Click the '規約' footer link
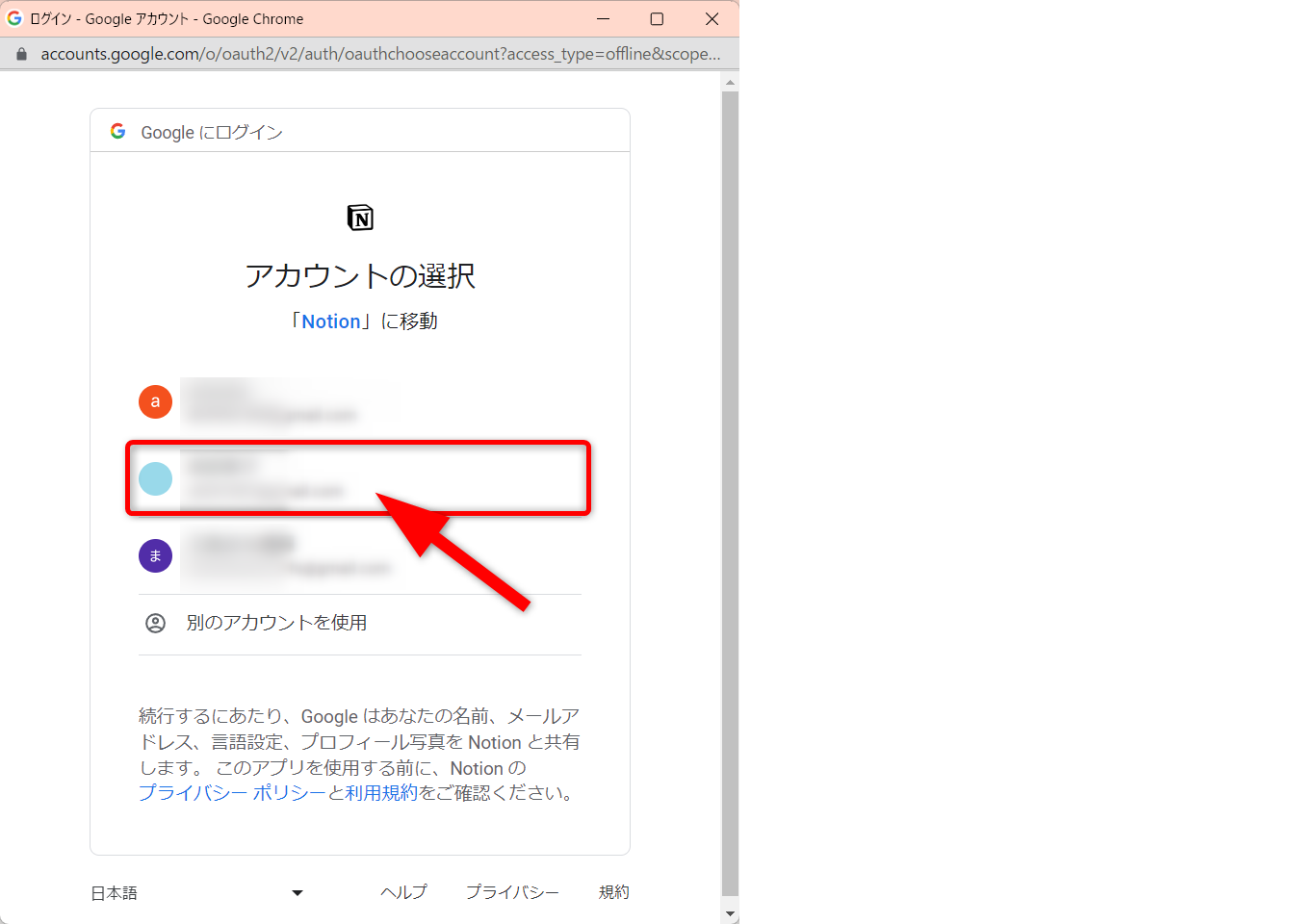This screenshot has height=924, width=1294. pyautogui.click(x=613, y=892)
